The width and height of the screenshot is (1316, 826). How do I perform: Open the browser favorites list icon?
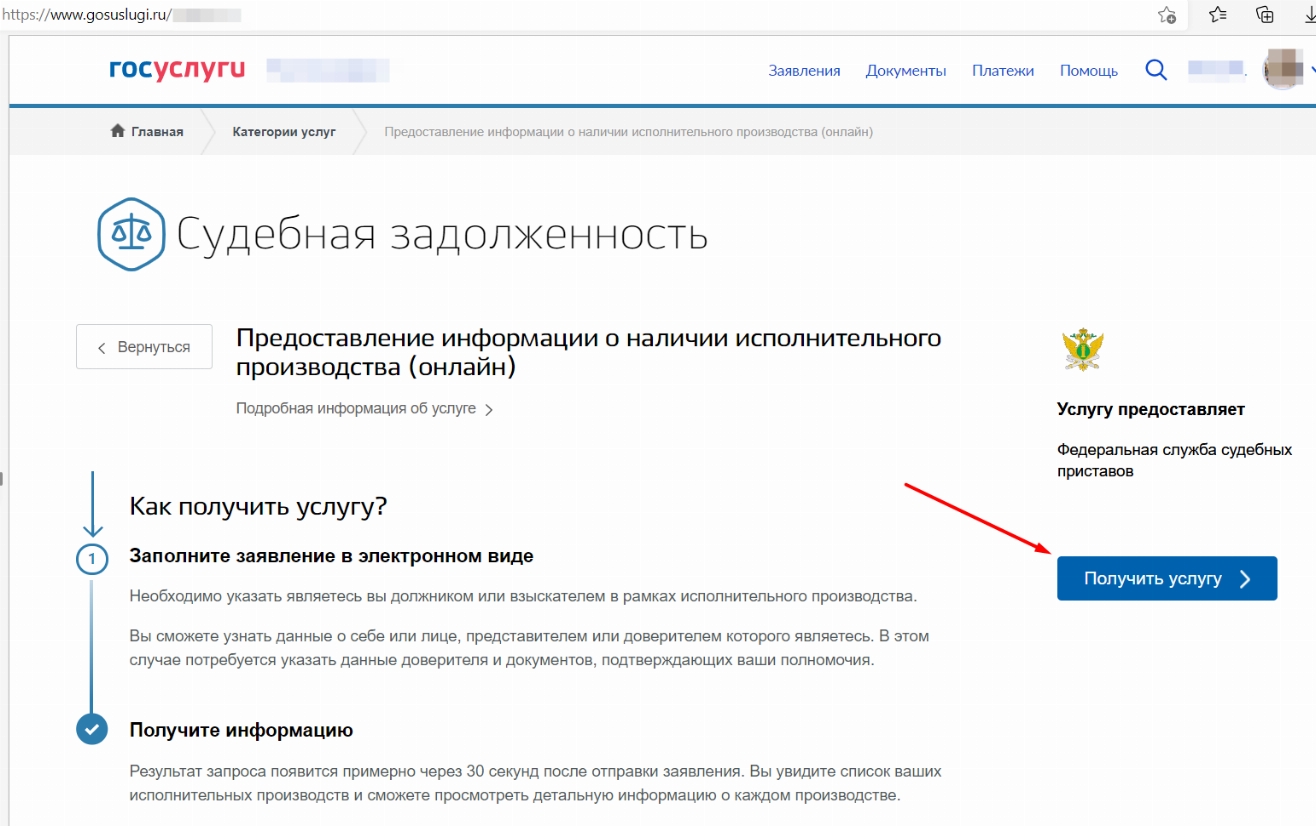tap(1217, 15)
